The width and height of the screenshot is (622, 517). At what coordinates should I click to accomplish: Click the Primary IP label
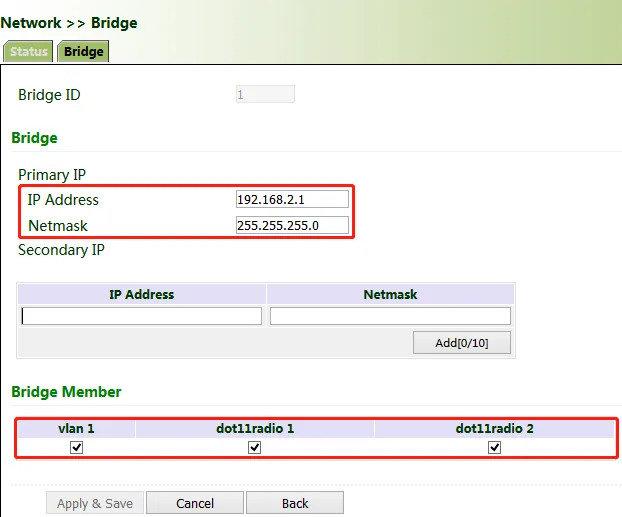(52, 175)
